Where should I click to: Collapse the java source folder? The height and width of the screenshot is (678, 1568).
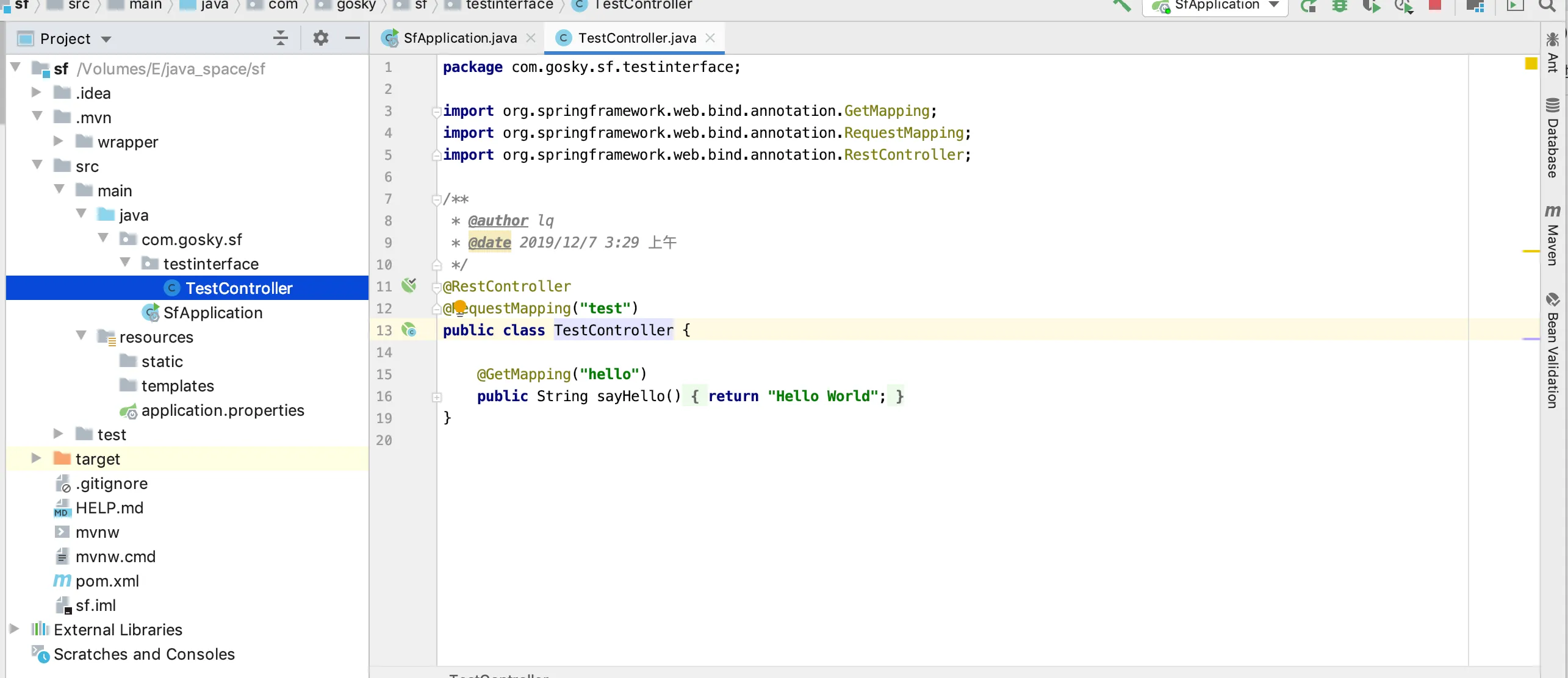tap(81, 213)
